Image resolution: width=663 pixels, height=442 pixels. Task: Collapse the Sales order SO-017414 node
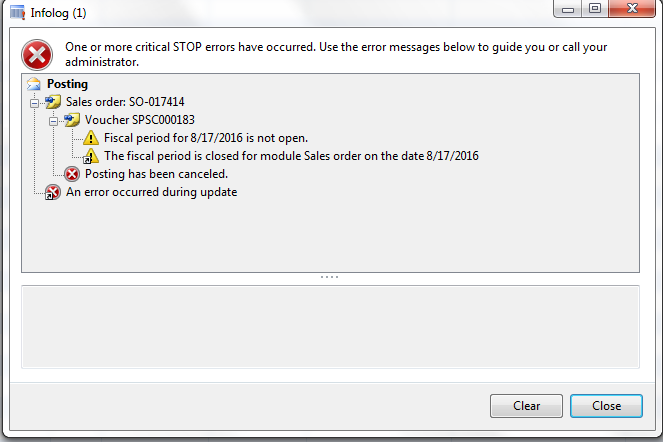[x=35, y=103]
